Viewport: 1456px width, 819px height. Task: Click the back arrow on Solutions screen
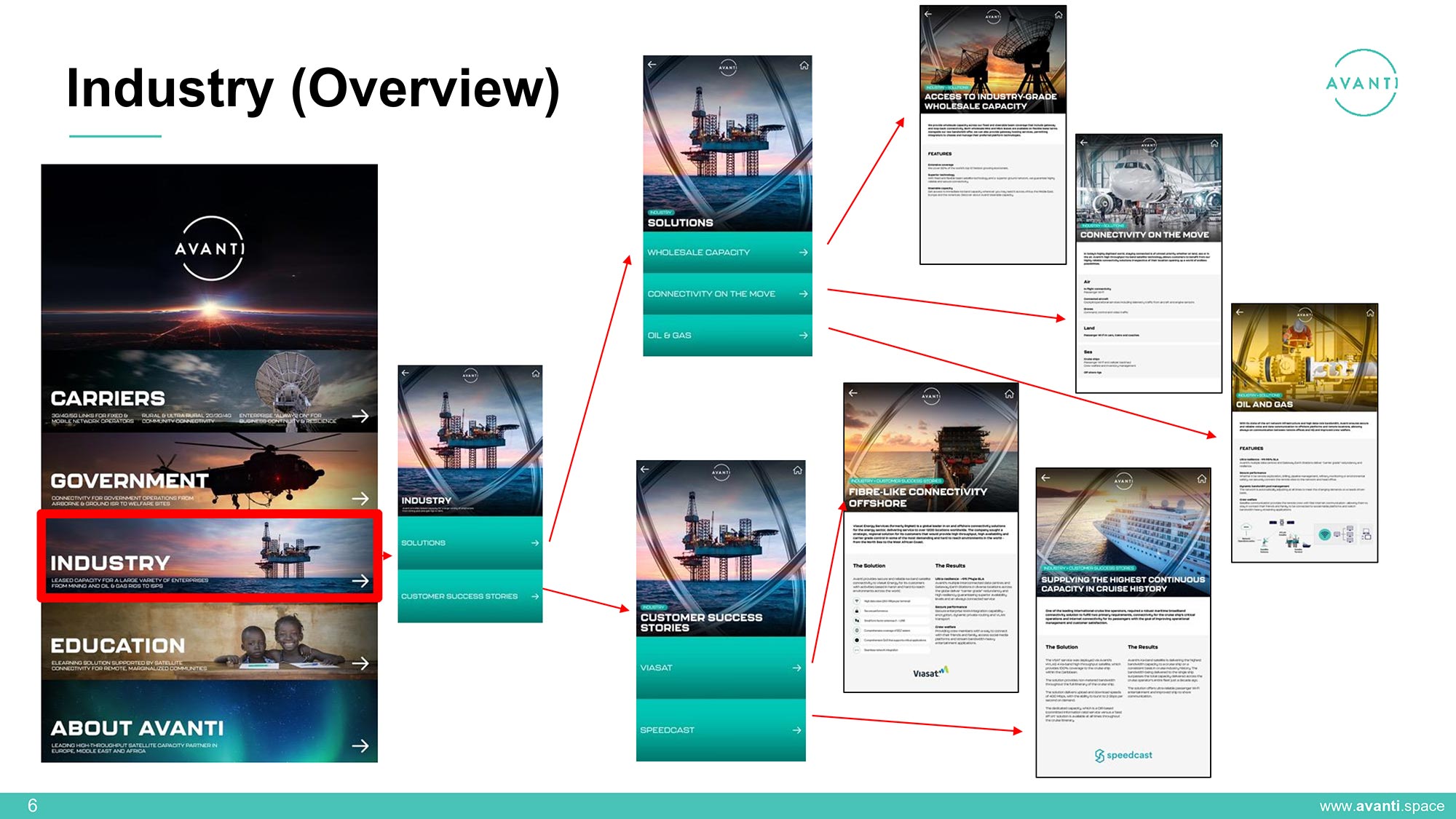pyautogui.click(x=652, y=65)
